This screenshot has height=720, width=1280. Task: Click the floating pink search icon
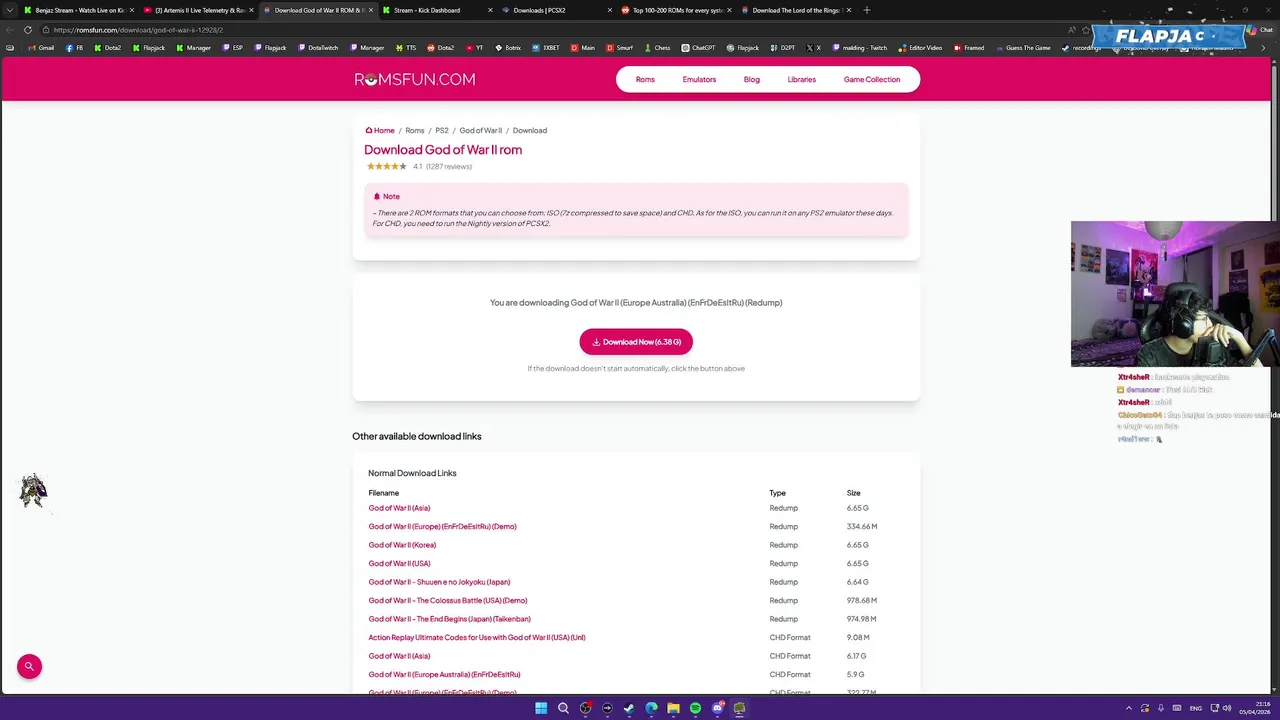tap(29, 666)
